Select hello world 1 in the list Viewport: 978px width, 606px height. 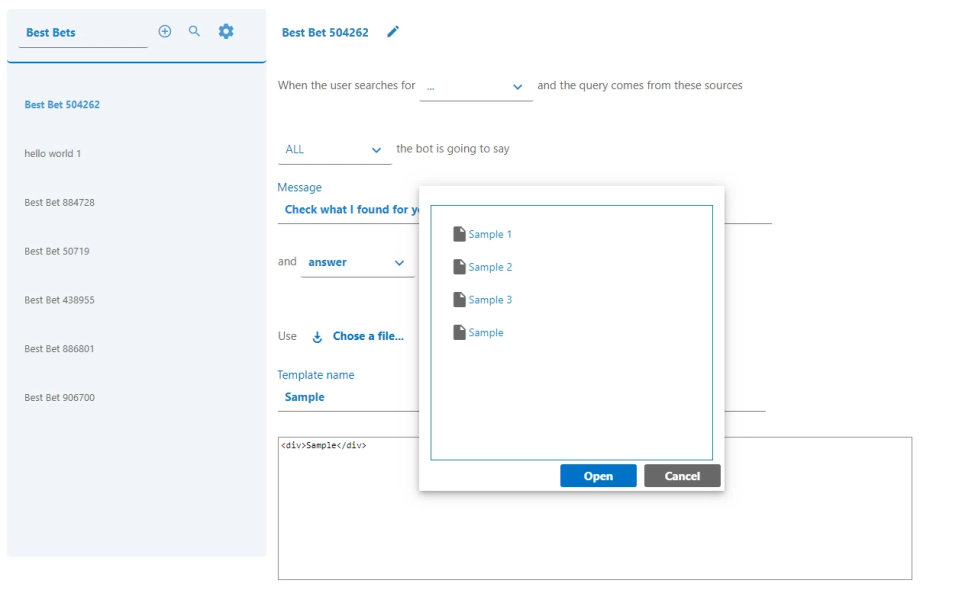(53, 154)
